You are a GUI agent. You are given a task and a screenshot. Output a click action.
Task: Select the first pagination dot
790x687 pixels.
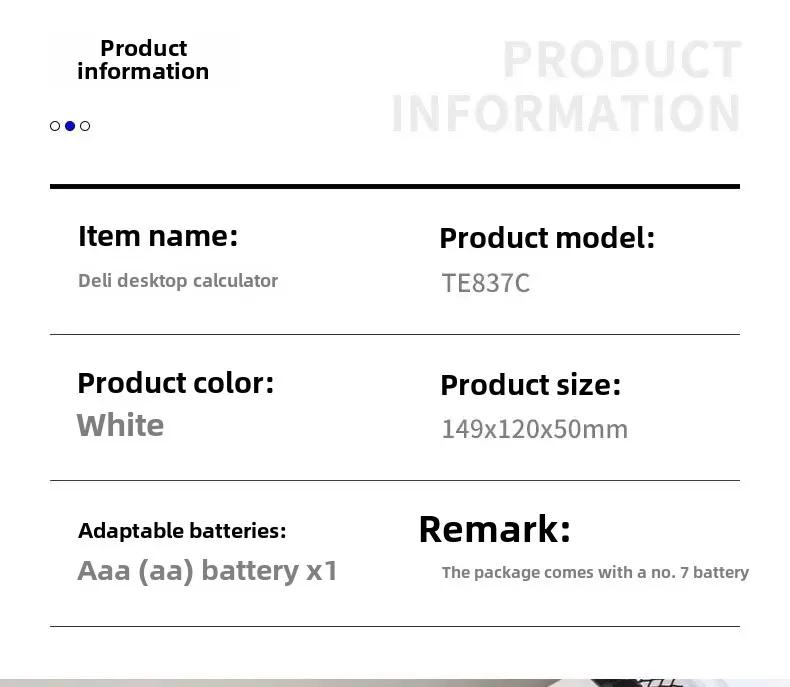55,126
